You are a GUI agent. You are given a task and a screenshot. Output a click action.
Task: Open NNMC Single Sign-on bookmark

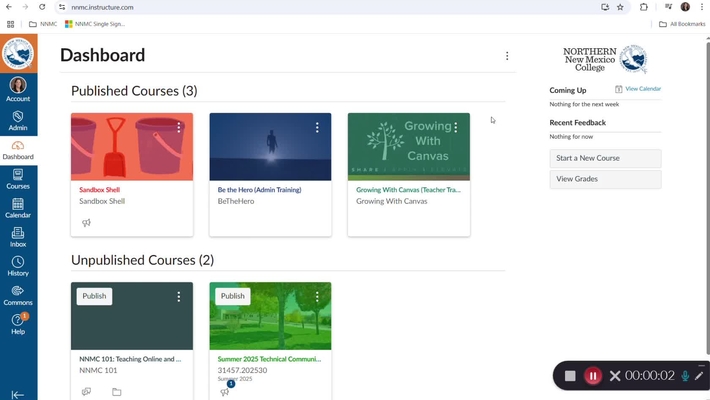pyautogui.click(x=95, y=24)
